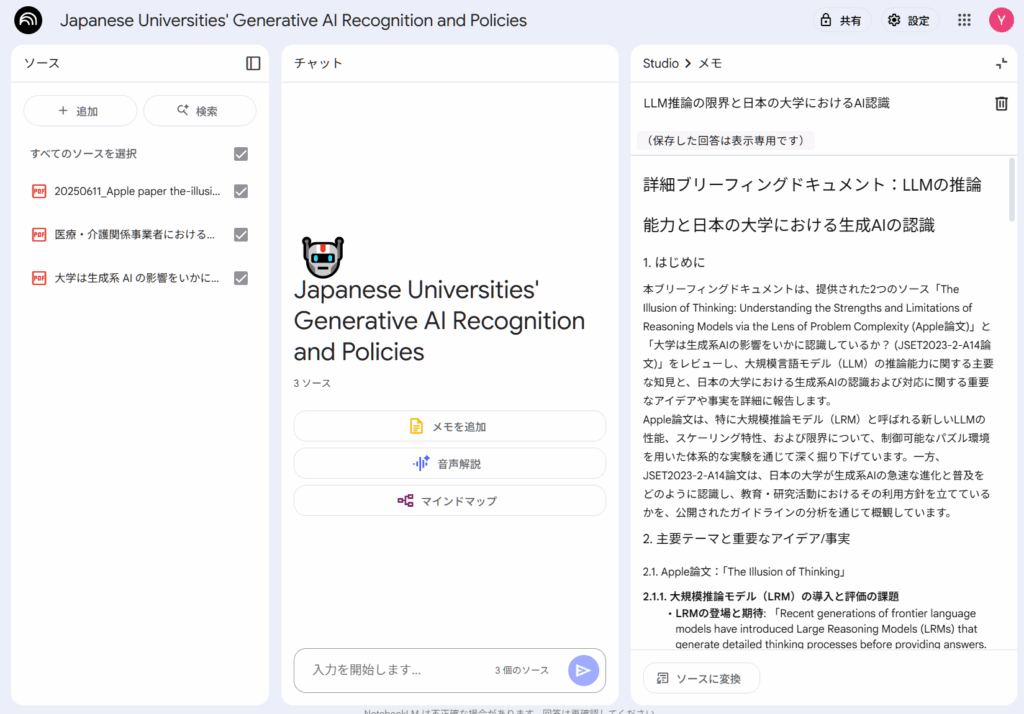Image resolution: width=1024 pixels, height=714 pixels.
Task: Delete the memo with trash icon
Action: click(x=1000, y=103)
